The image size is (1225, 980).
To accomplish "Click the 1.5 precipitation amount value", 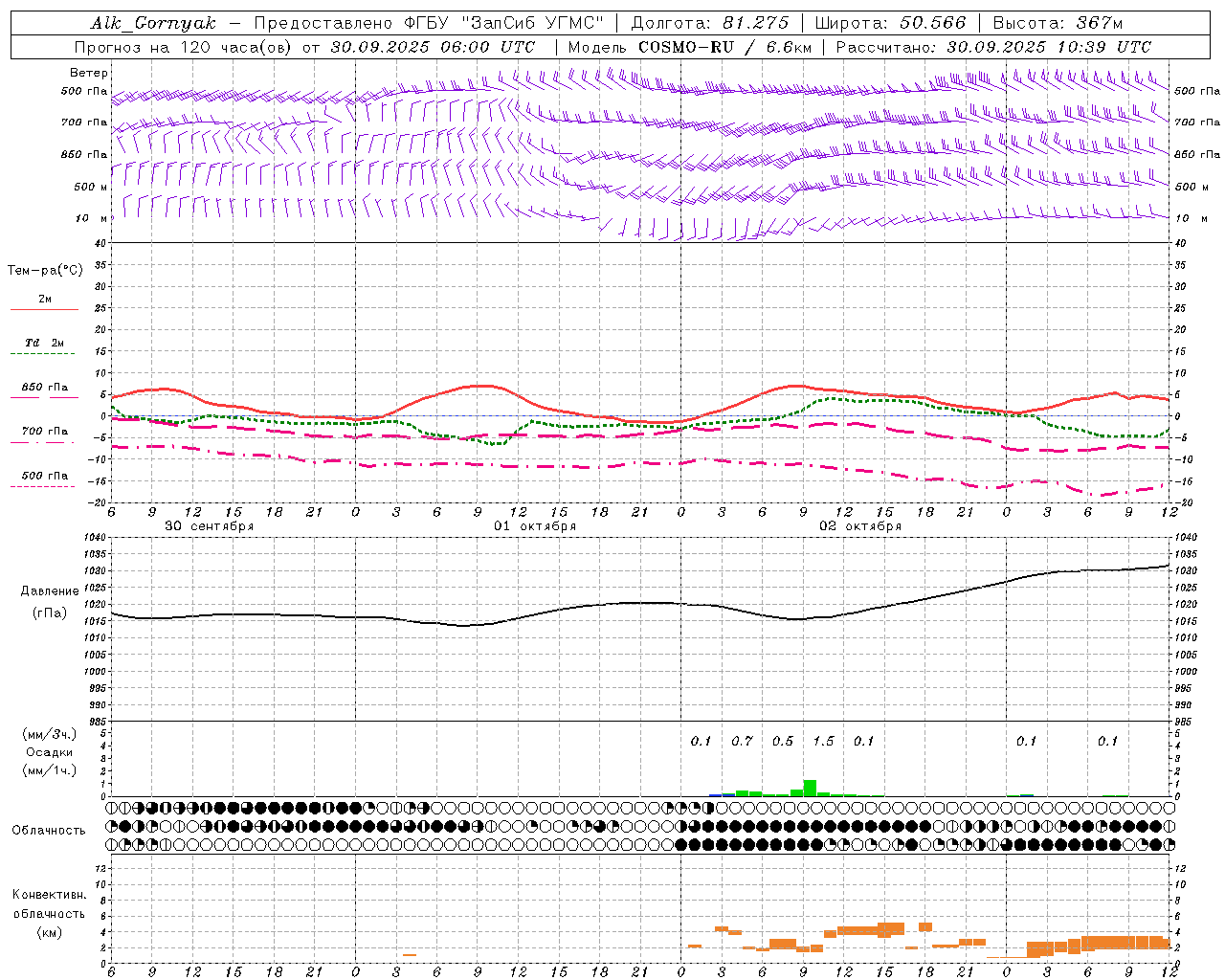I will coord(823,741).
